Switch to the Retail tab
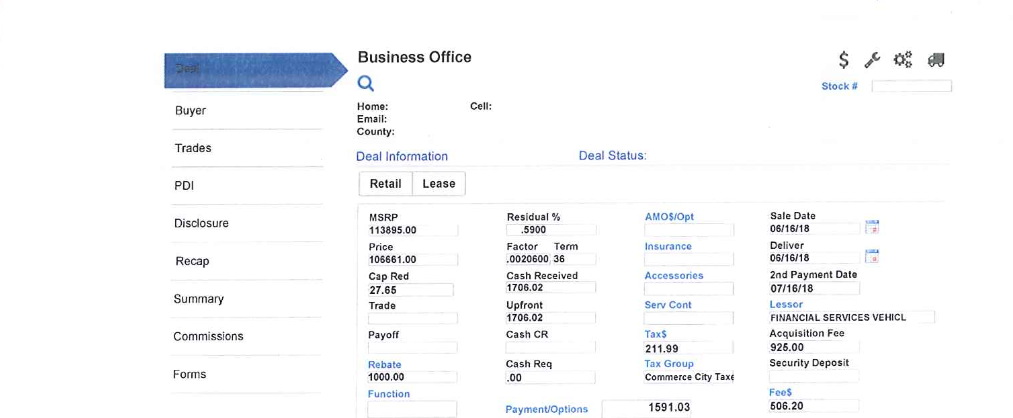 386,183
